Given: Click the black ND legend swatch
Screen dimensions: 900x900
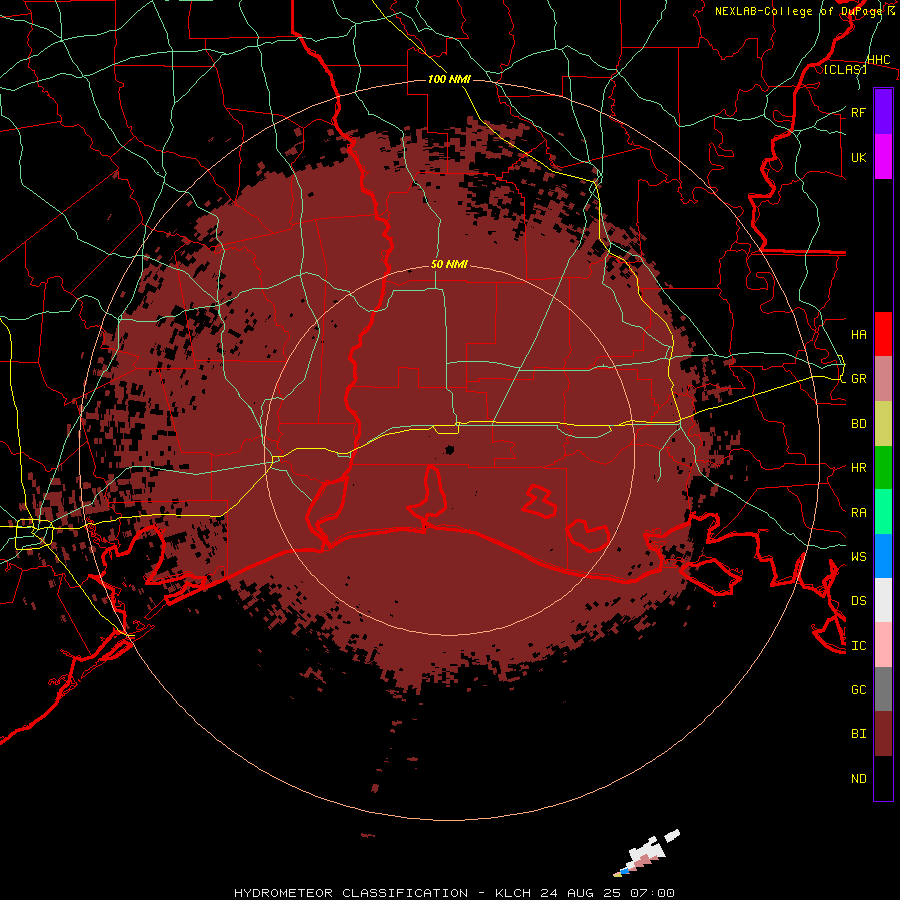Looking at the screenshot, I should click(x=883, y=778).
